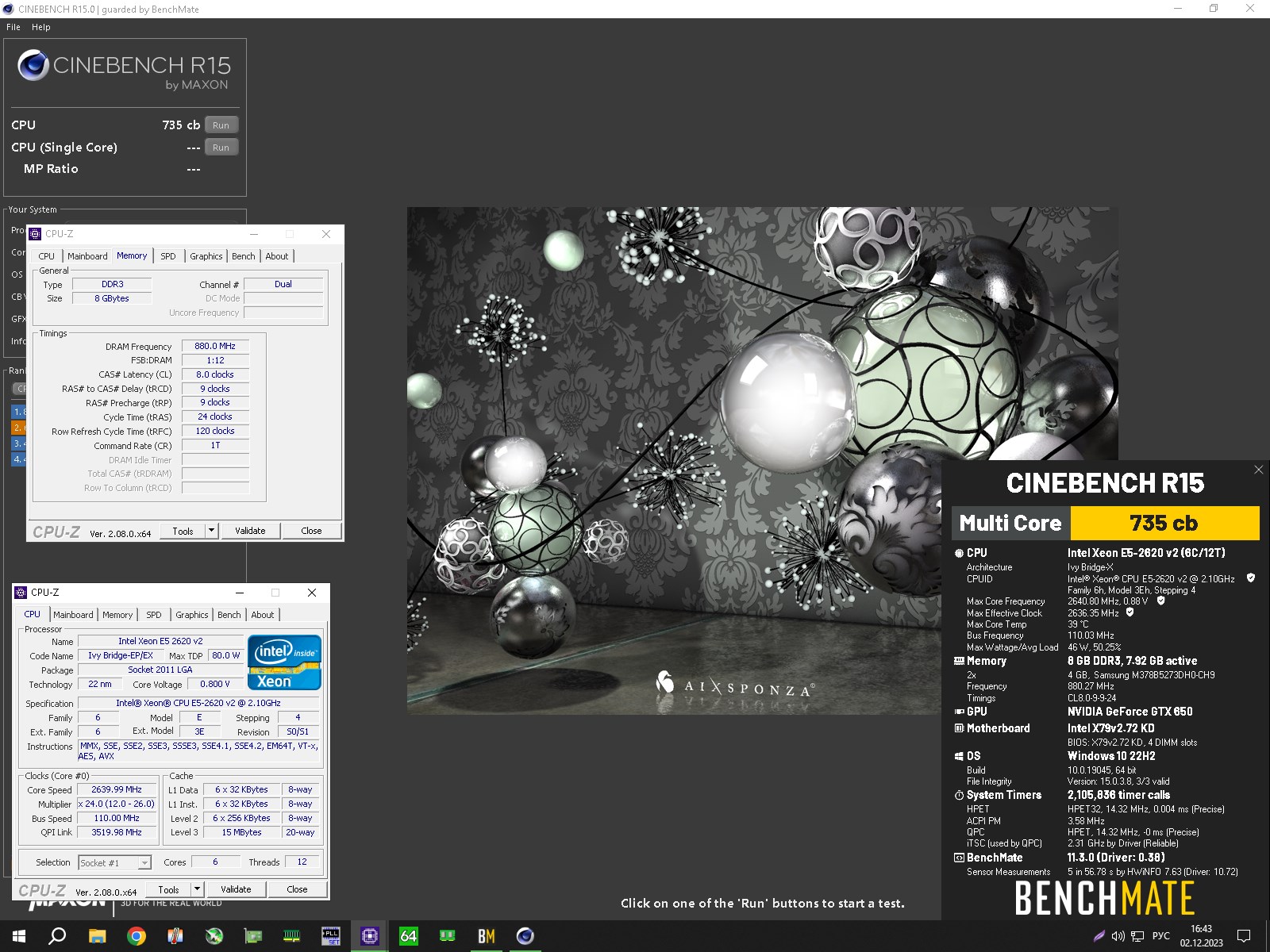
Task: Open the Cinebench Help menu
Action: (x=41, y=27)
